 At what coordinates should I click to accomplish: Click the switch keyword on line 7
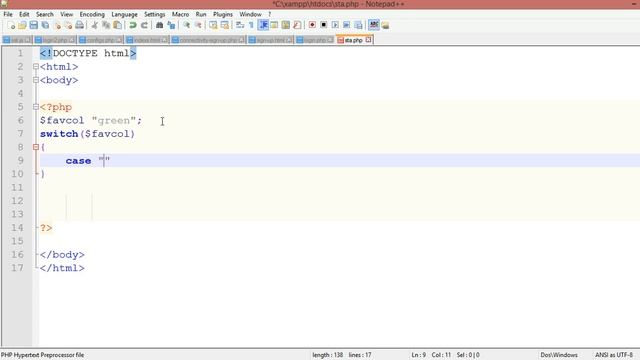coord(59,134)
